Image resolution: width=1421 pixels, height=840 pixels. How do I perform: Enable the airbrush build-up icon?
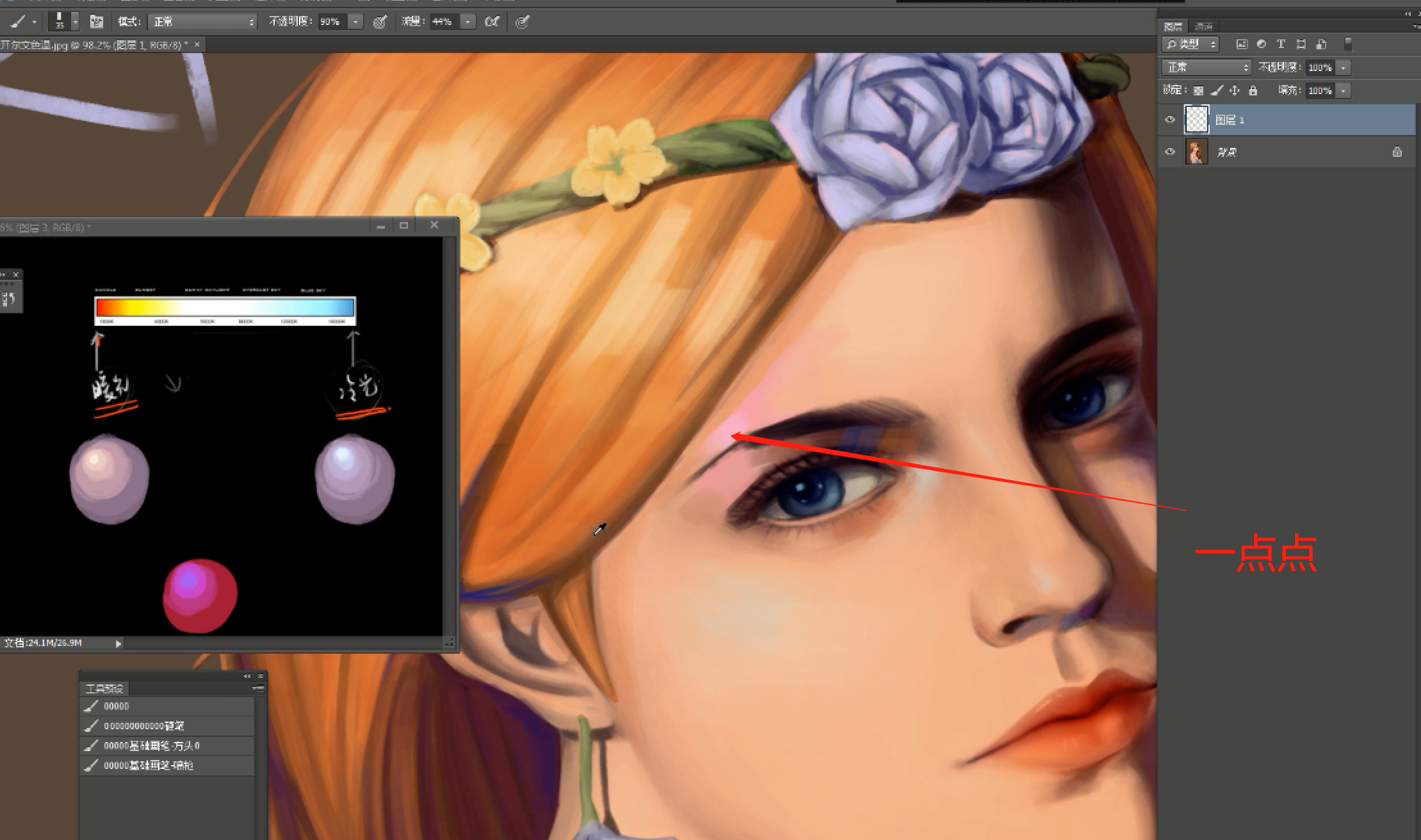pyautogui.click(x=492, y=22)
